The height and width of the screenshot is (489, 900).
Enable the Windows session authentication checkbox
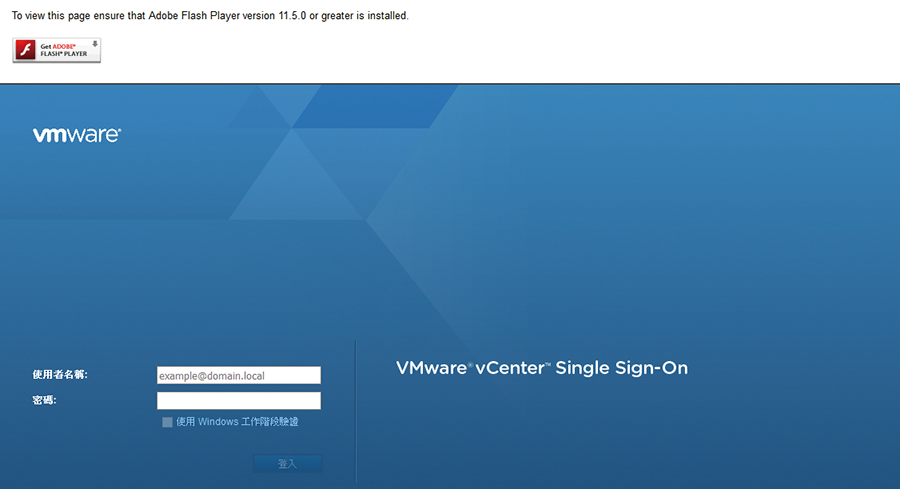click(167, 422)
